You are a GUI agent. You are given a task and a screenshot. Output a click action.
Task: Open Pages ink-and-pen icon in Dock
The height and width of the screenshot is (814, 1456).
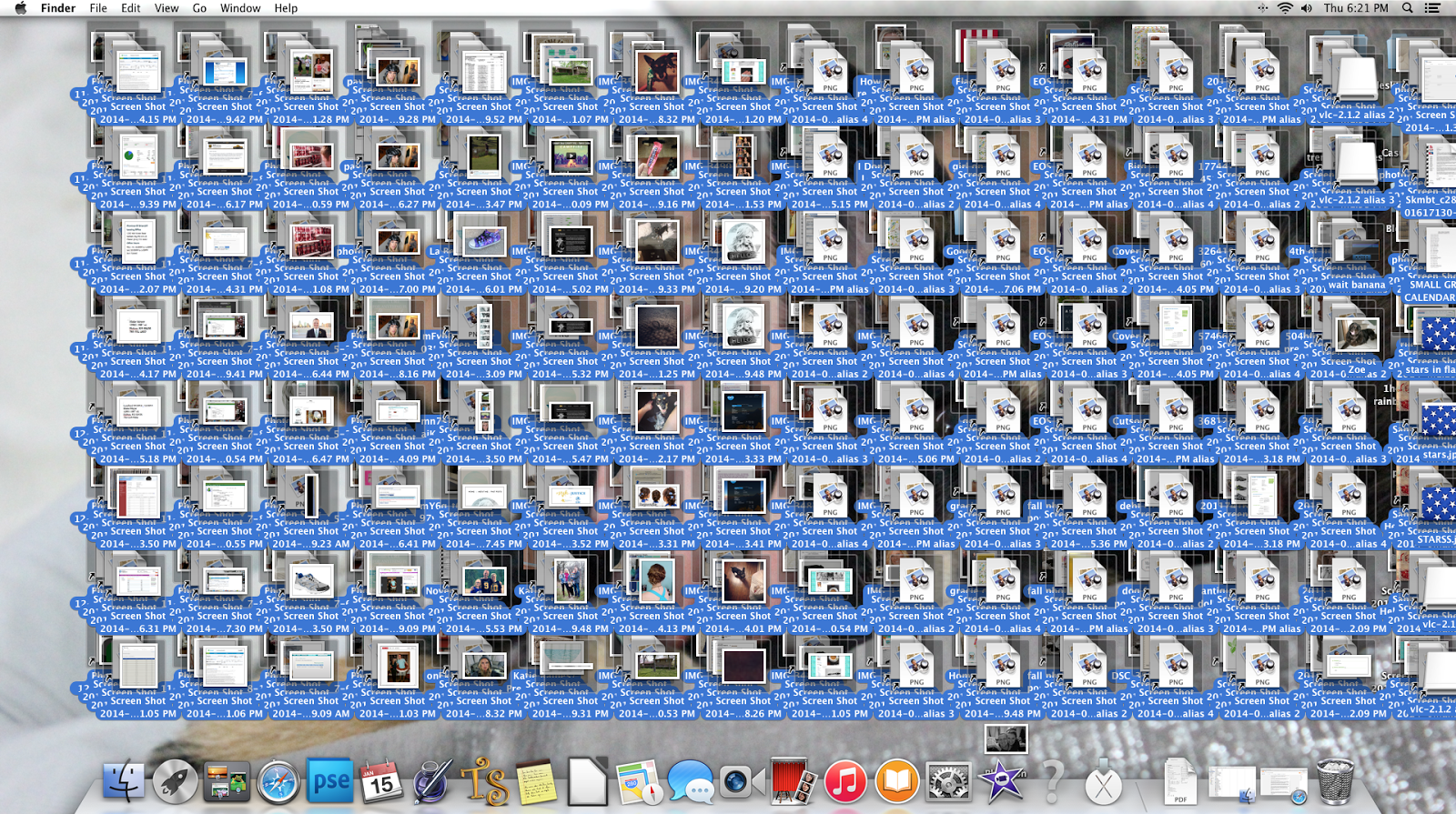pyautogui.click(x=432, y=781)
